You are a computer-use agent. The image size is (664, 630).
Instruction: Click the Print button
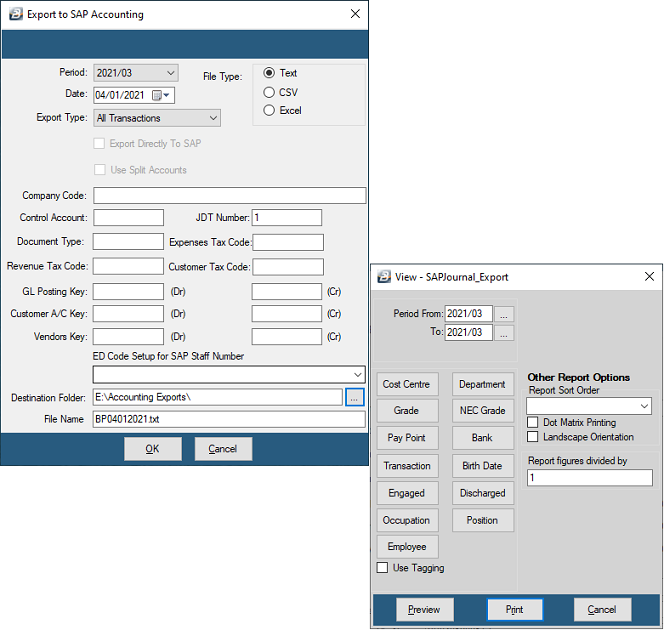coord(515,610)
